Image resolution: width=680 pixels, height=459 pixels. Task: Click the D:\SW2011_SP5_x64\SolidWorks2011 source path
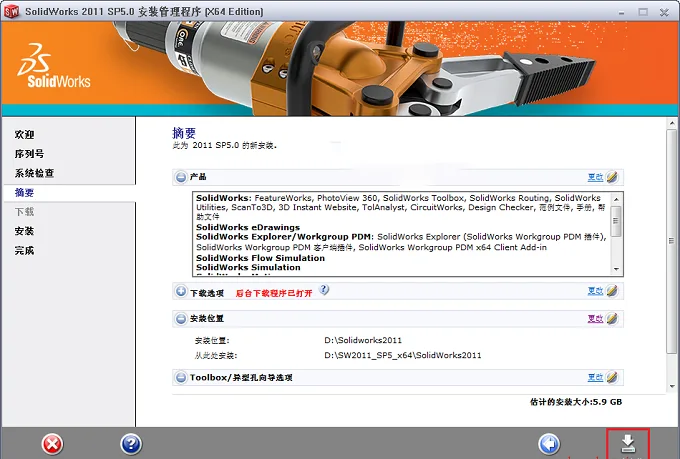tap(403, 355)
